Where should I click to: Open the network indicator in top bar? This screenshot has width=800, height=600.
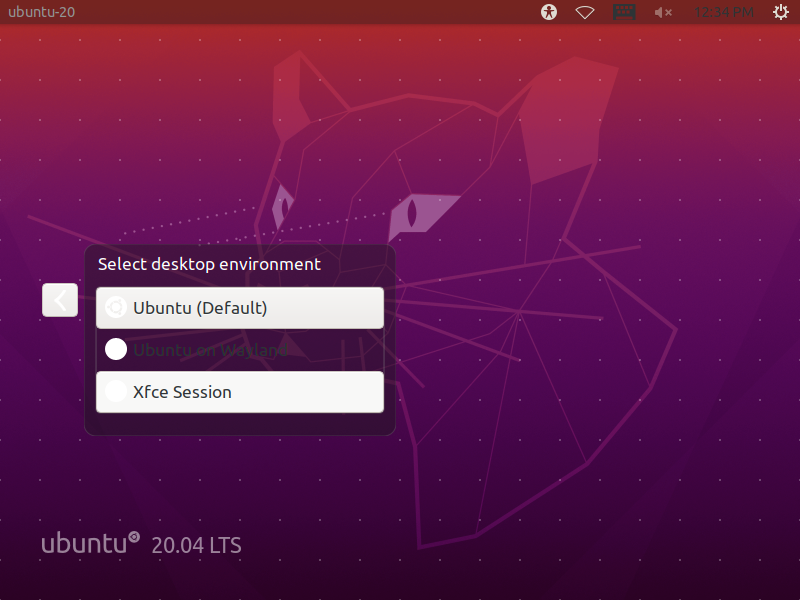tap(585, 12)
